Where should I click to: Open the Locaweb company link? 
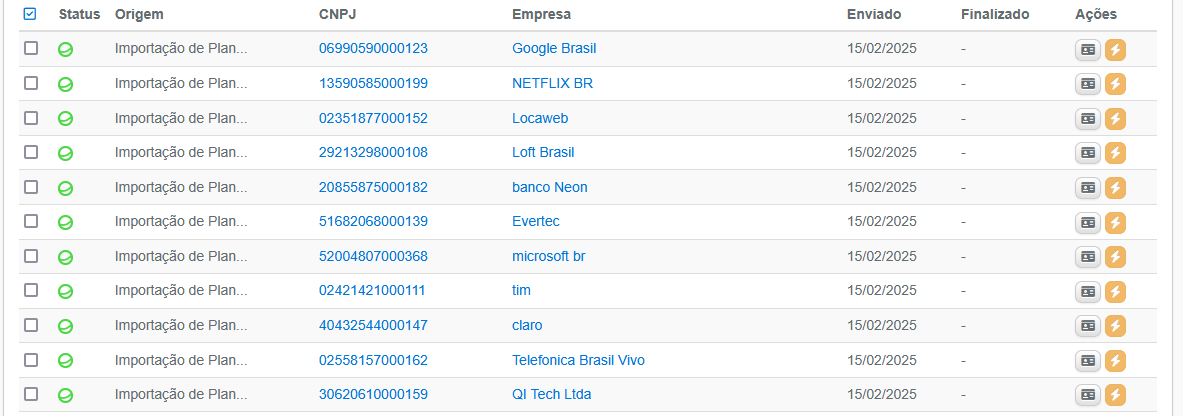point(540,118)
